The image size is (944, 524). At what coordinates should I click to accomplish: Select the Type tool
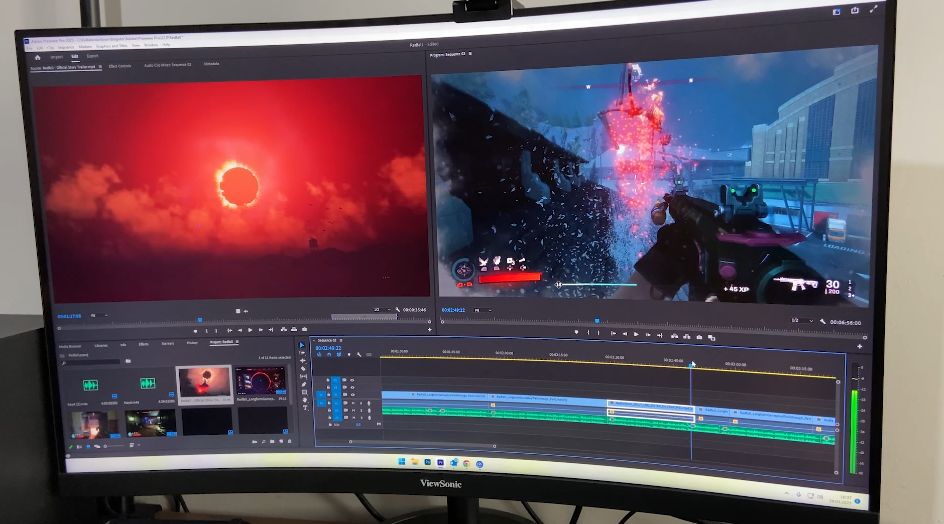click(305, 408)
